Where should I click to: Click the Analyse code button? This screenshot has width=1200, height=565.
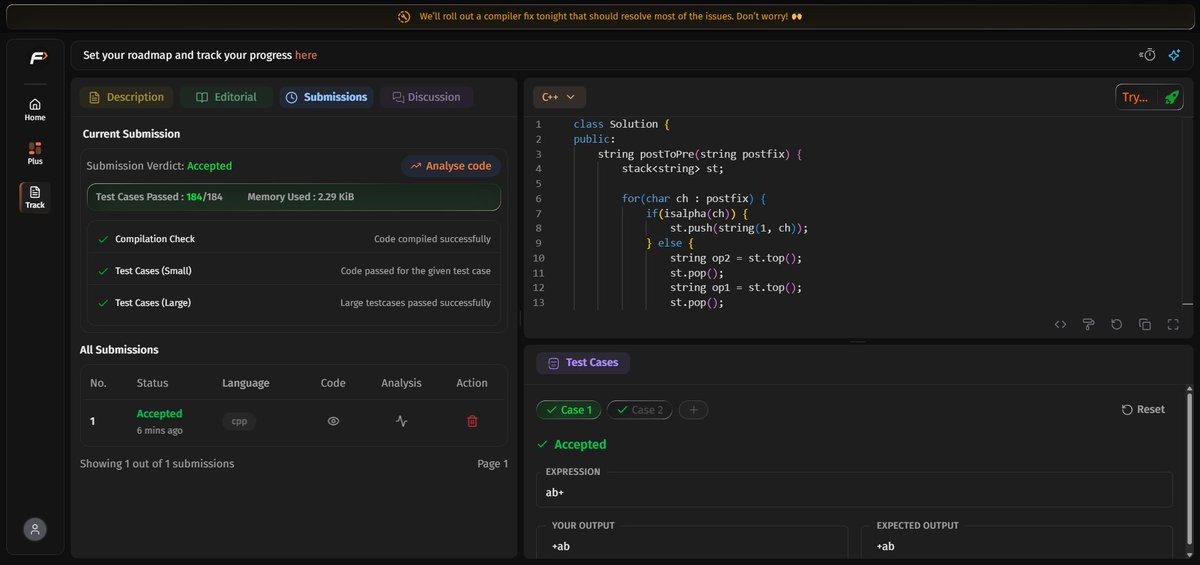[451, 166]
